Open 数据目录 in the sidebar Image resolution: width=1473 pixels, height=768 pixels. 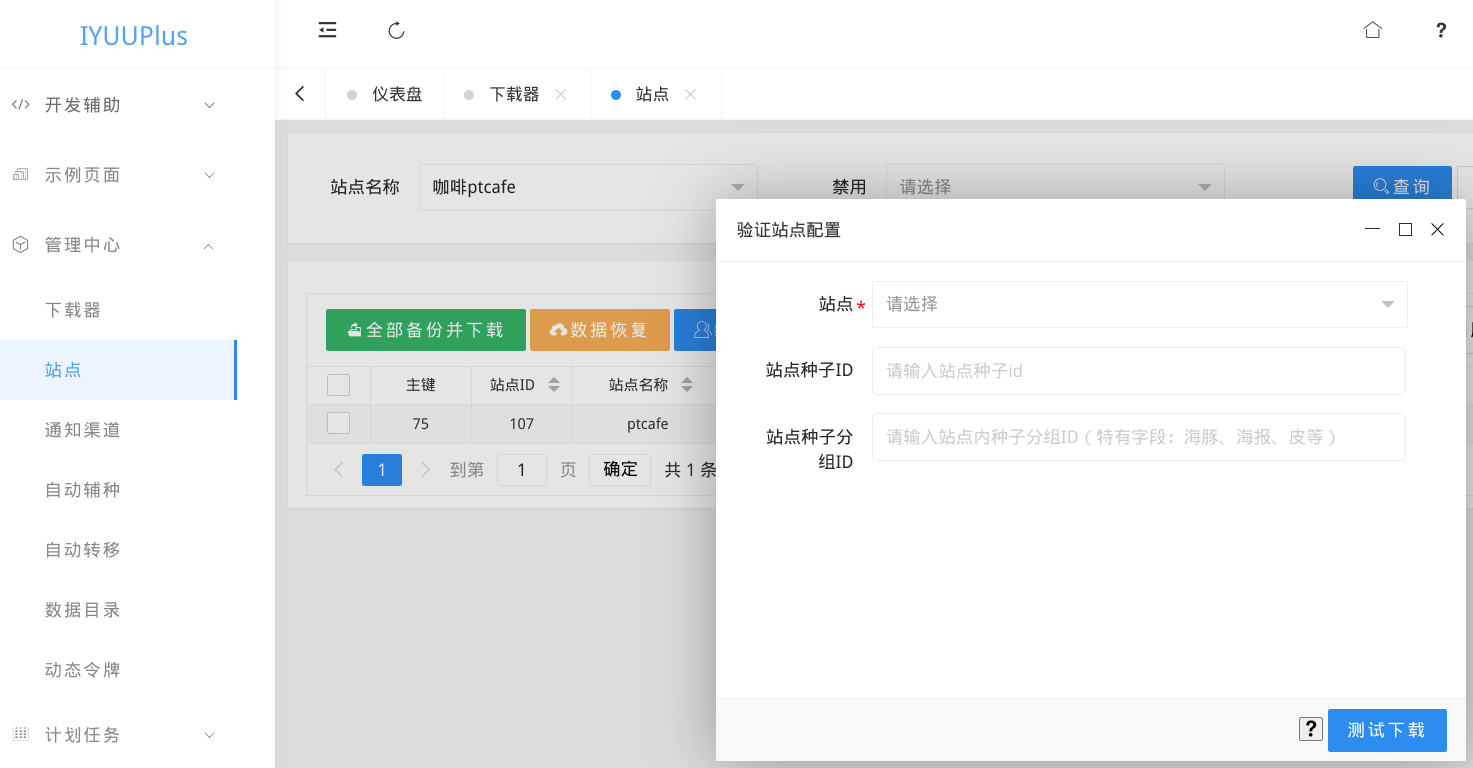click(118, 610)
